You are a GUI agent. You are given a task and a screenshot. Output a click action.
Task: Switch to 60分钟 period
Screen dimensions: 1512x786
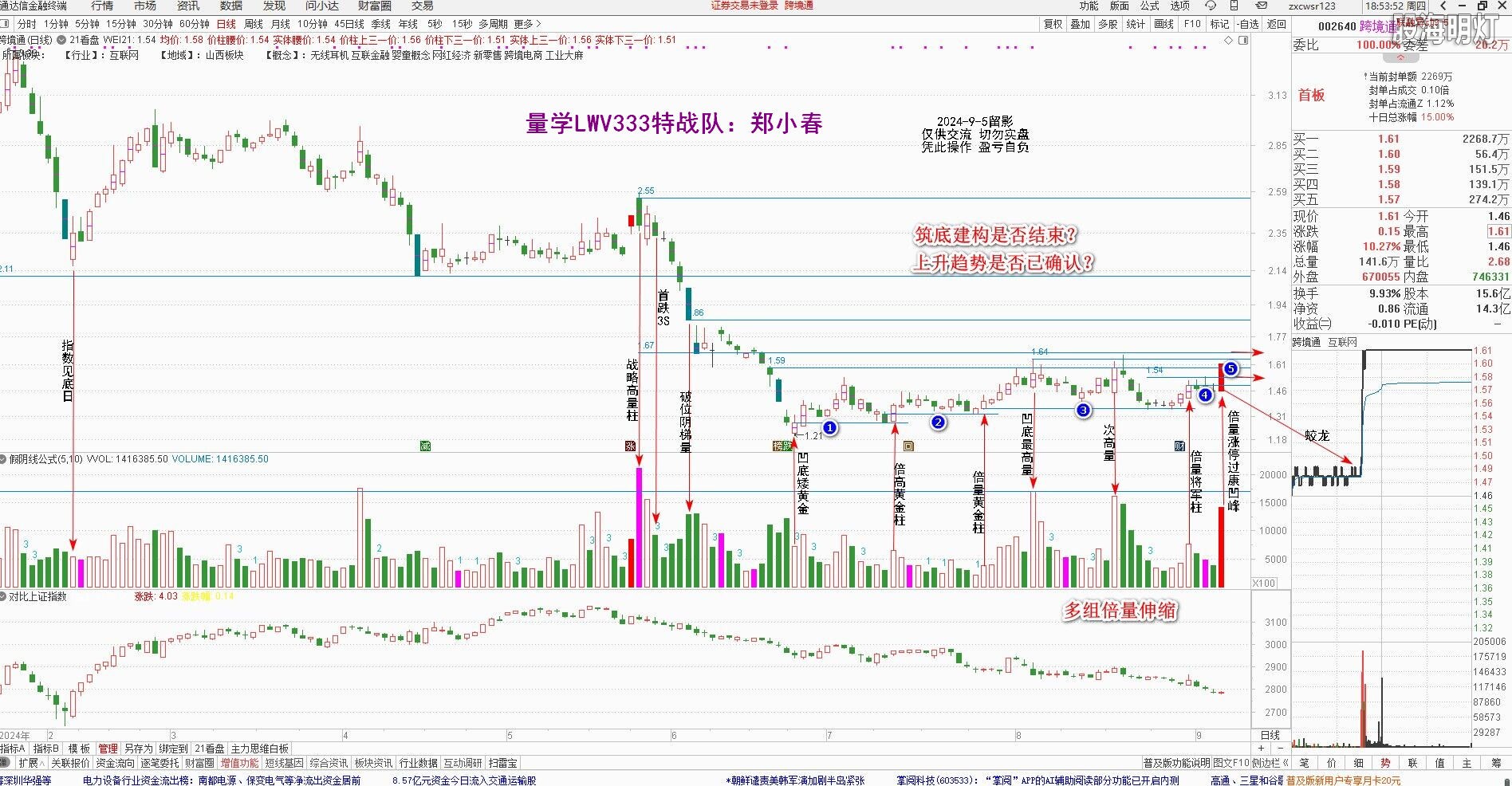(195, 25)
